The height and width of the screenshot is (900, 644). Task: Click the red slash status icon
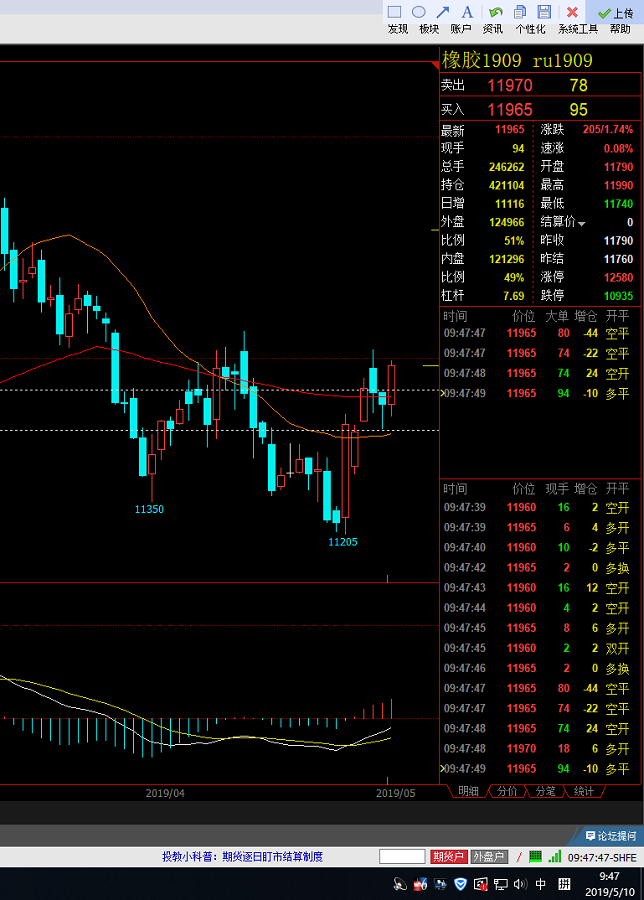[x=519, y=857]
